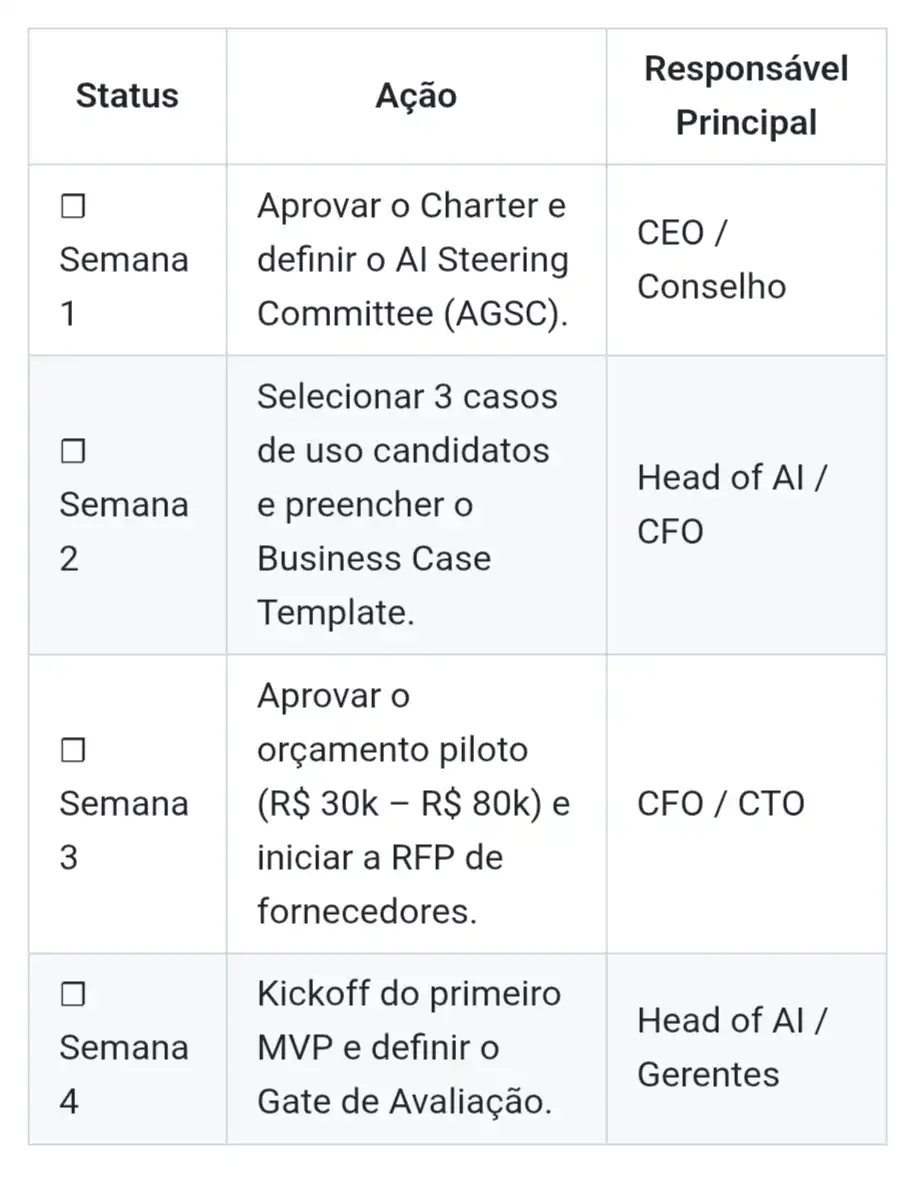Click the Semana 1 label text
The width and height of the screenshot is (915, 1202).
[x=123, y=260]
